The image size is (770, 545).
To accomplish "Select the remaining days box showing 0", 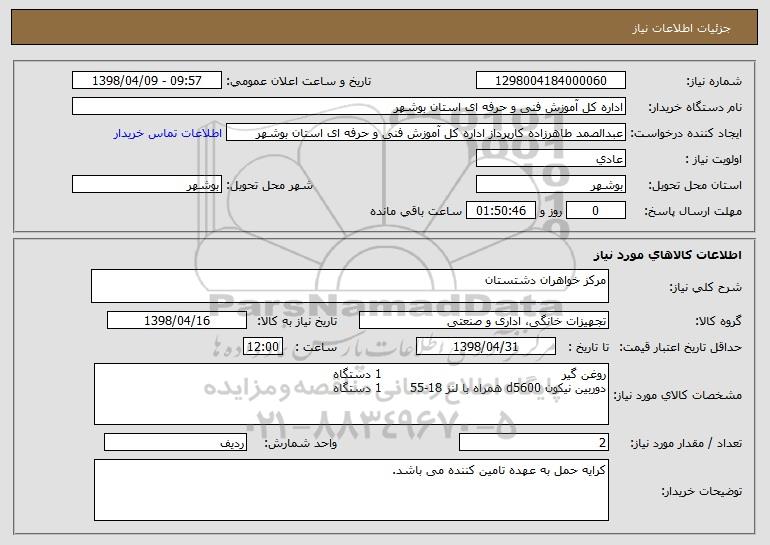I will (x=596, y=211).
